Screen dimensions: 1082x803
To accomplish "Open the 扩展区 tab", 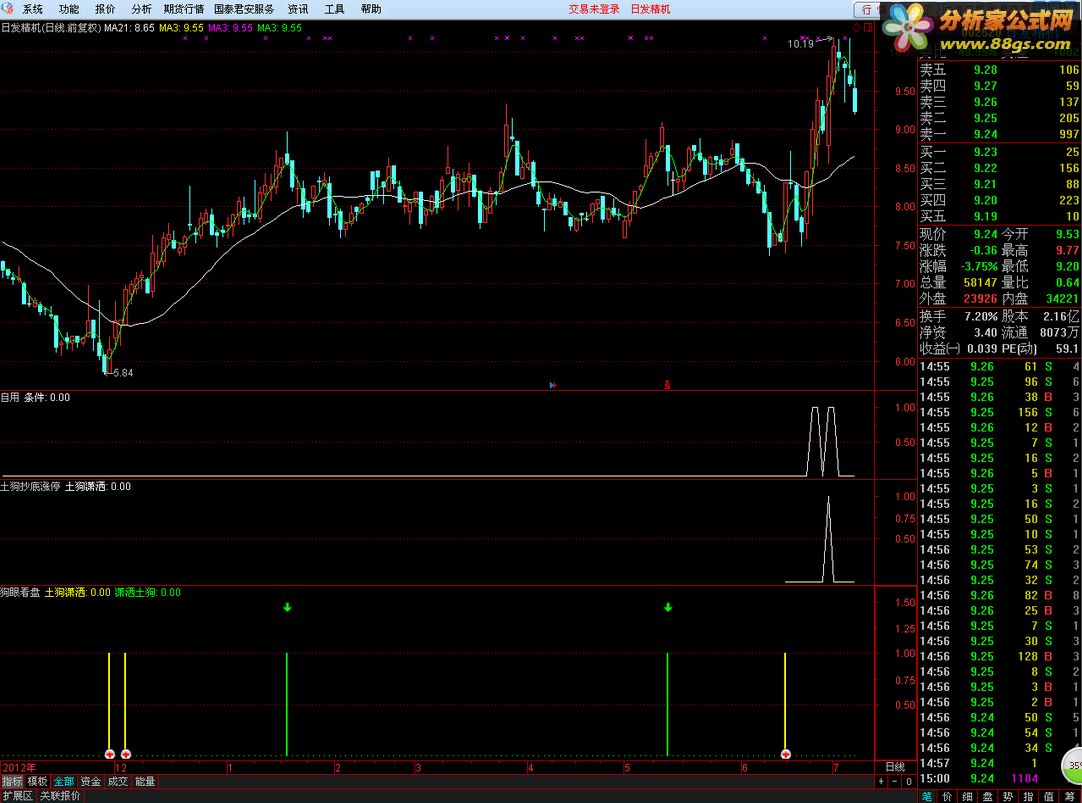I will click(x=17, y=795).
